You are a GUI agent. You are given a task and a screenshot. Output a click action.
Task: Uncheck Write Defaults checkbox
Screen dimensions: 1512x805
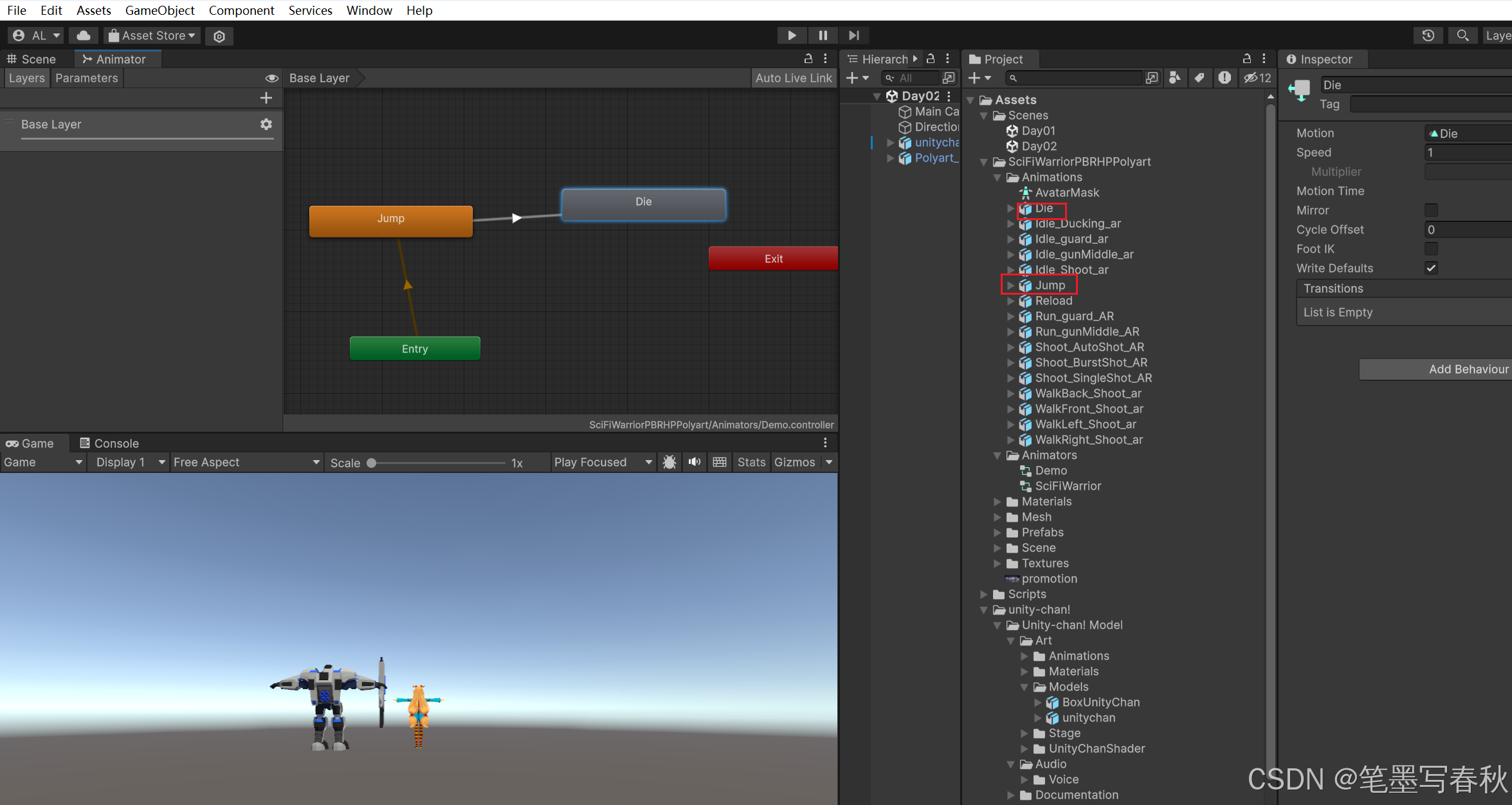click(x=1430, y=268)
